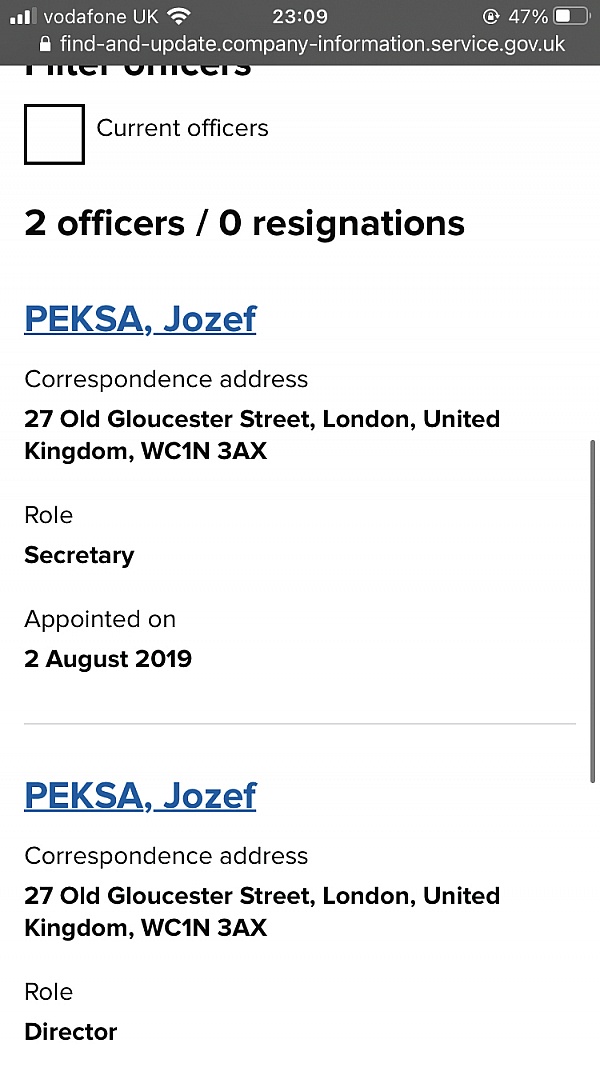Image resolution: width=600 pixels, height=1067 pixels.
Task: Tap the vodafone UK carrier label
Action: click(x=101, y=17)
